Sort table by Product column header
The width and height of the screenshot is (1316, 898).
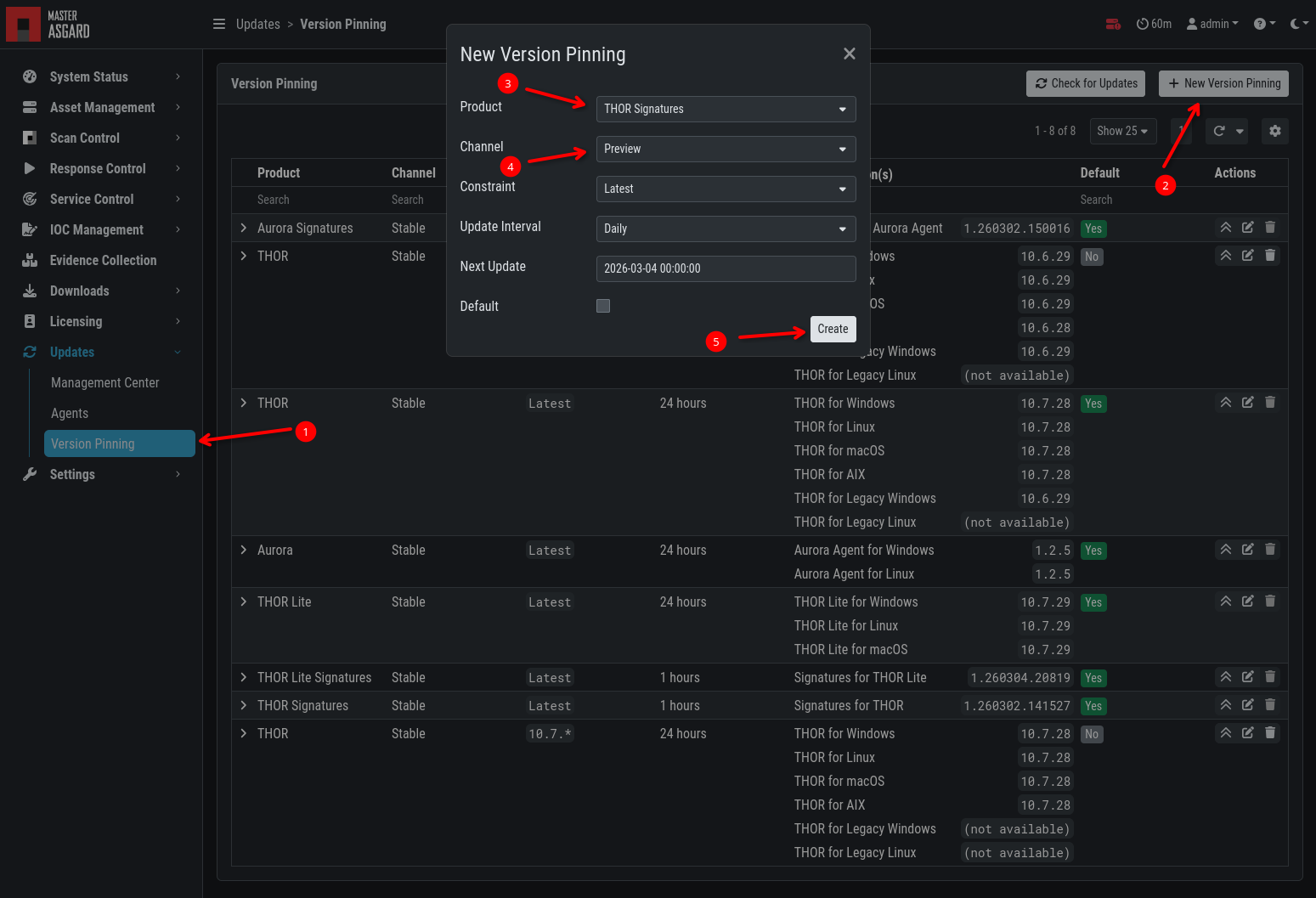coord(279,172)
